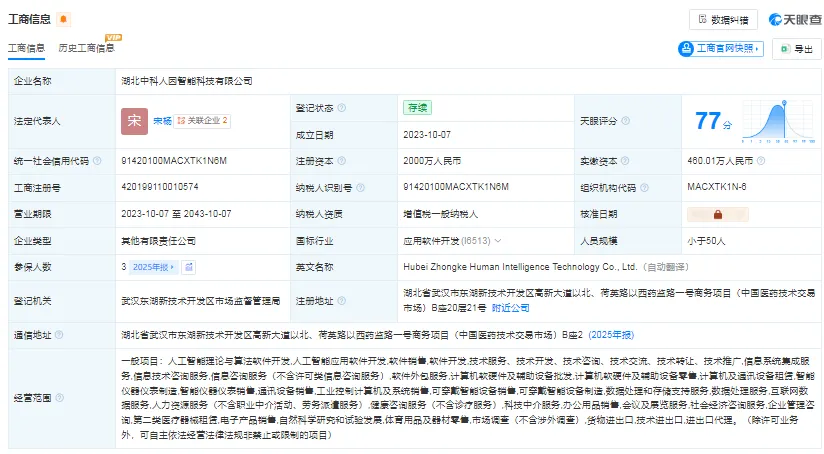Open the 关联企业 2 tag
824x454 pixels.
tap(202, 121)
